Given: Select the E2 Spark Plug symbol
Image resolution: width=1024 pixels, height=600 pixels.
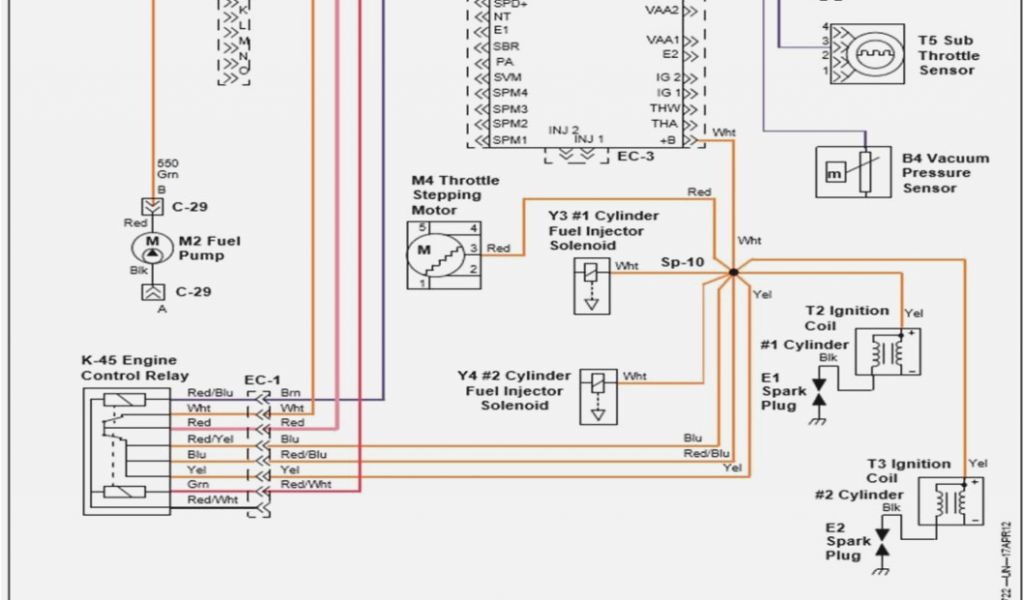Looking at the screenshot, I should coord(882,547).
